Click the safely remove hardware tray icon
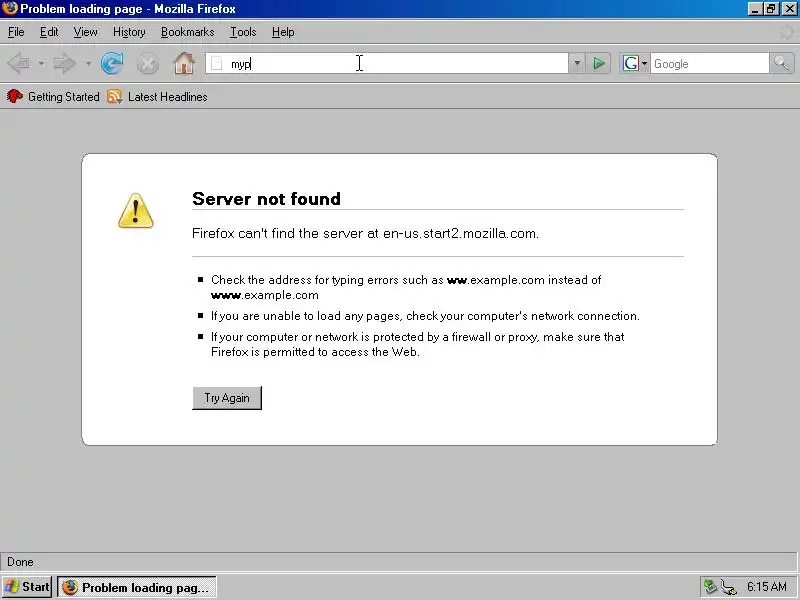Viewport: 800px width, 600px height. (710, 587)
